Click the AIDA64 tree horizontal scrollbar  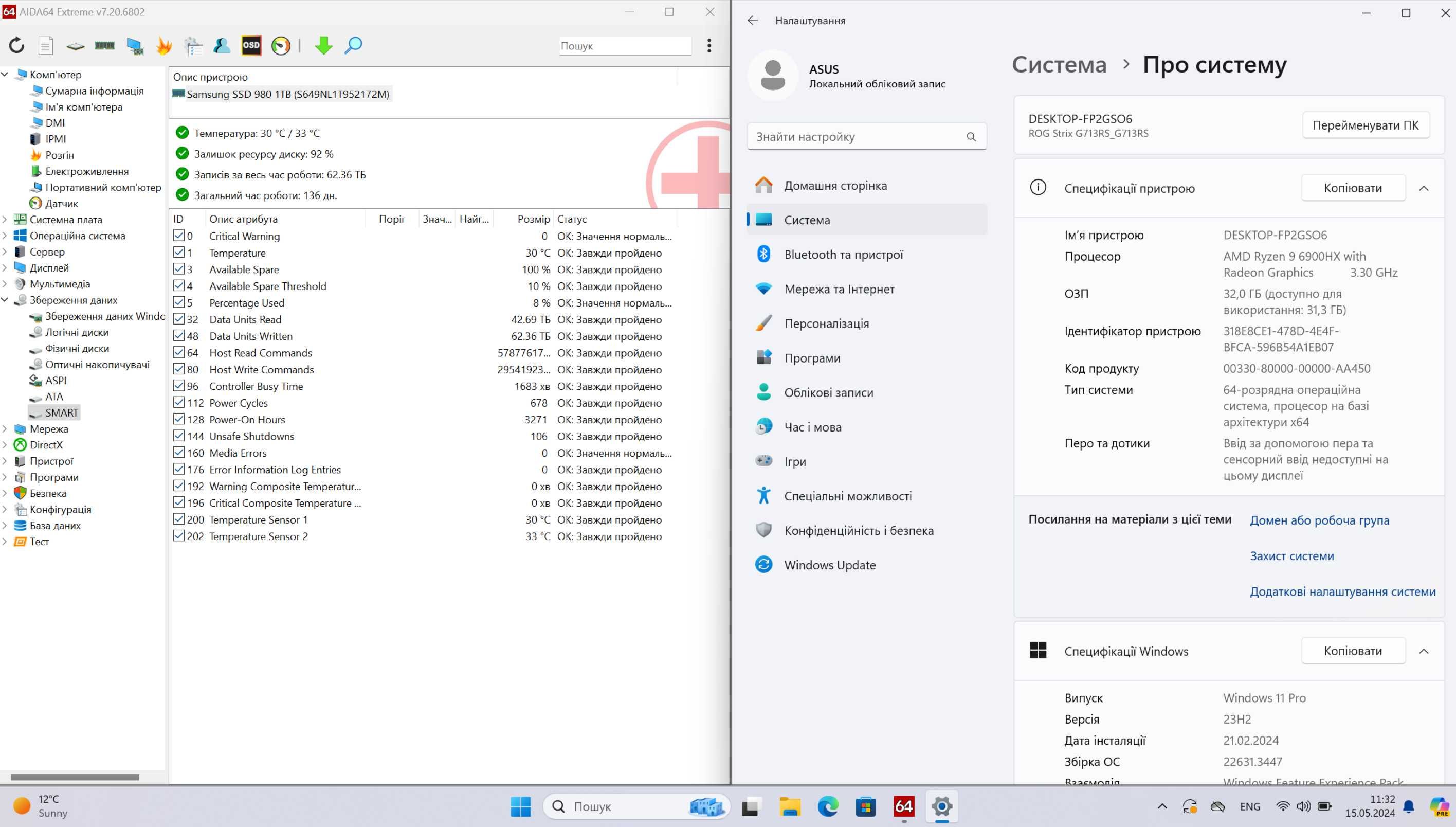(75, 777)
